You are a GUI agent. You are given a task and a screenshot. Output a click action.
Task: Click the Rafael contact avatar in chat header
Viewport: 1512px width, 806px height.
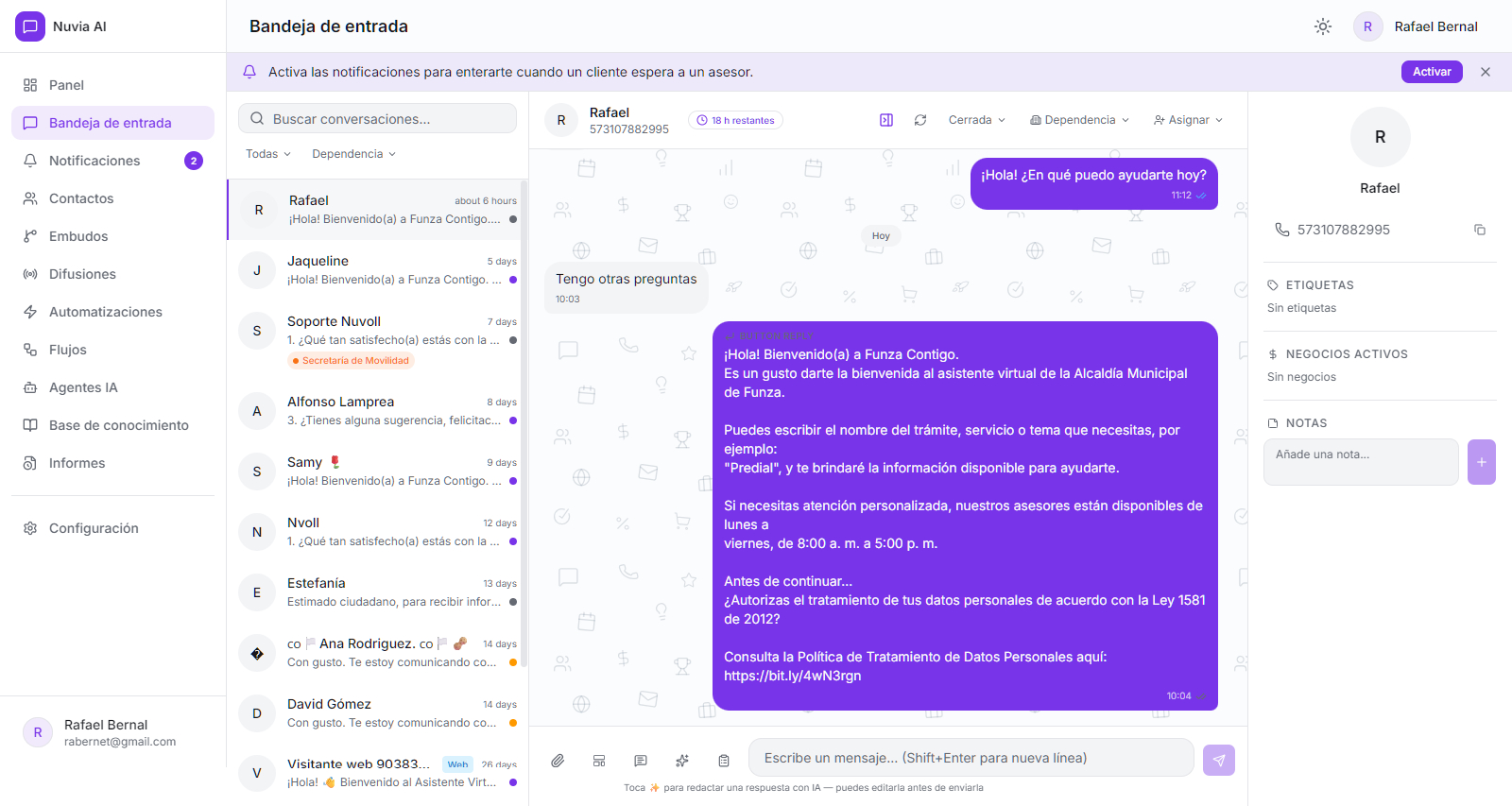561,120
